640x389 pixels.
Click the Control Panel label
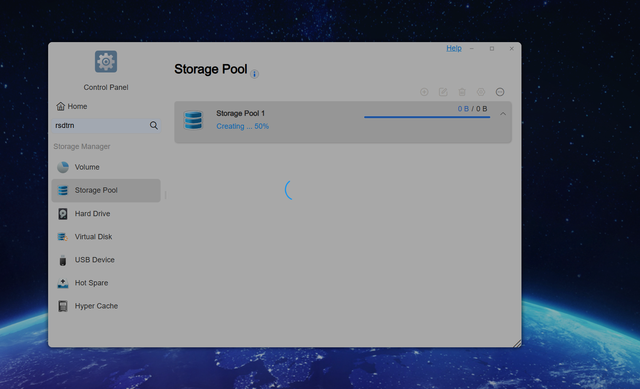click(106, 87)
